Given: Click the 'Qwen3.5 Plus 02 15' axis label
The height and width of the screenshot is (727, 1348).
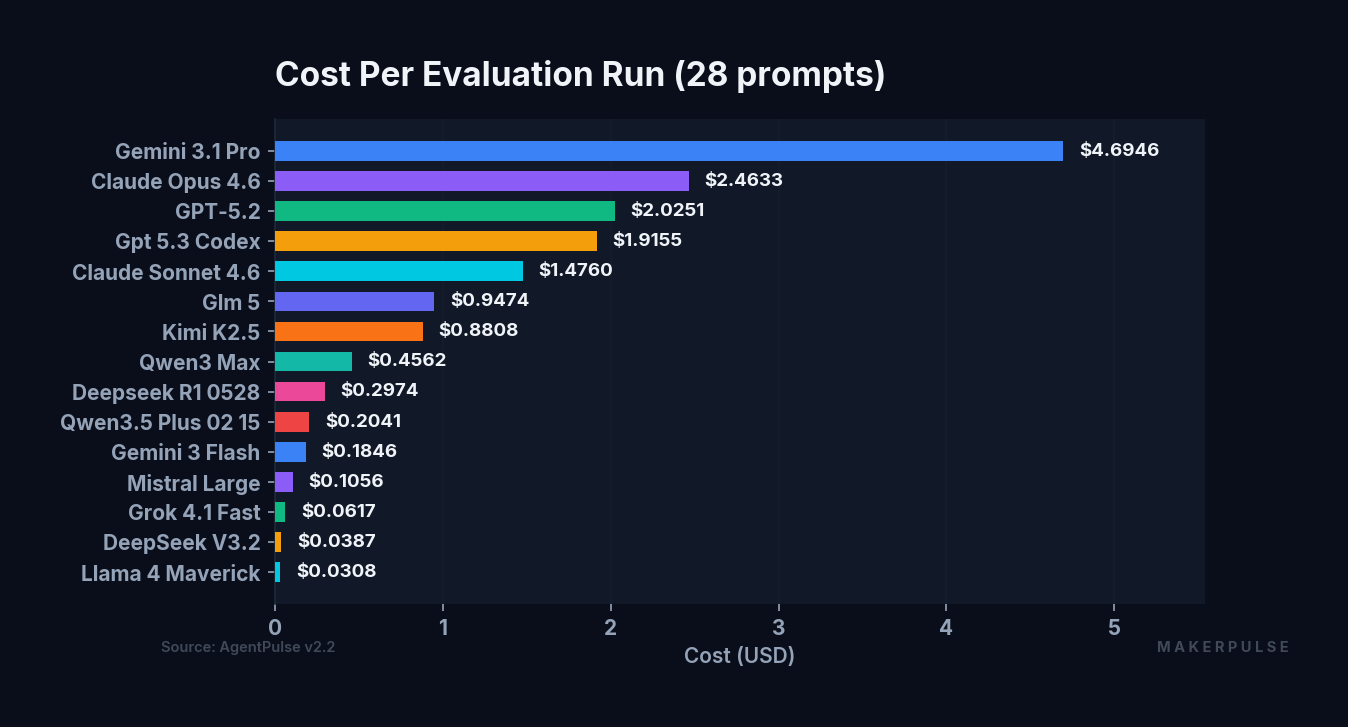Looking at the screenshot, I should click(160, 422).
